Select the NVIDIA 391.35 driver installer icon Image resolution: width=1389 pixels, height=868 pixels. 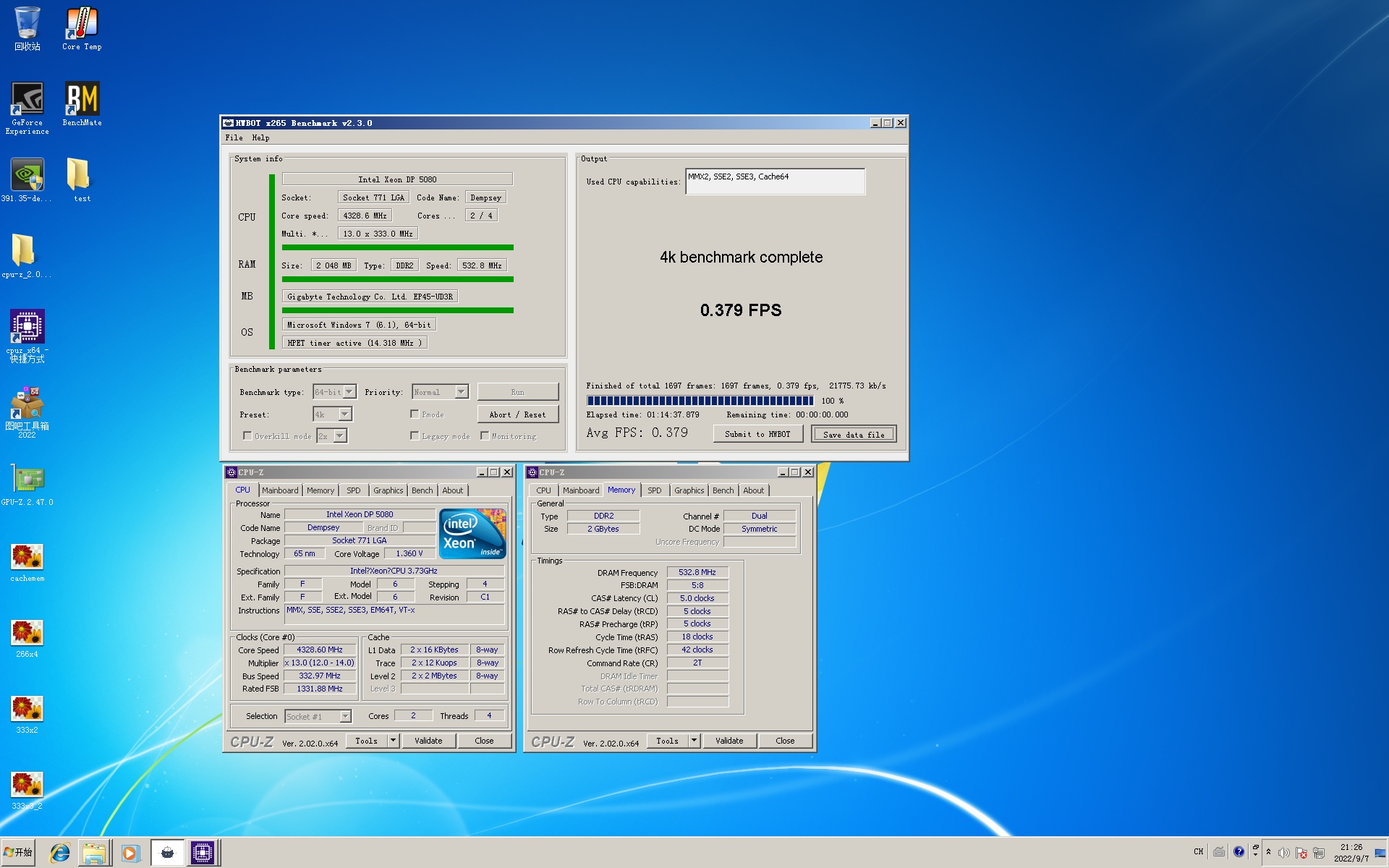point(27,181)
